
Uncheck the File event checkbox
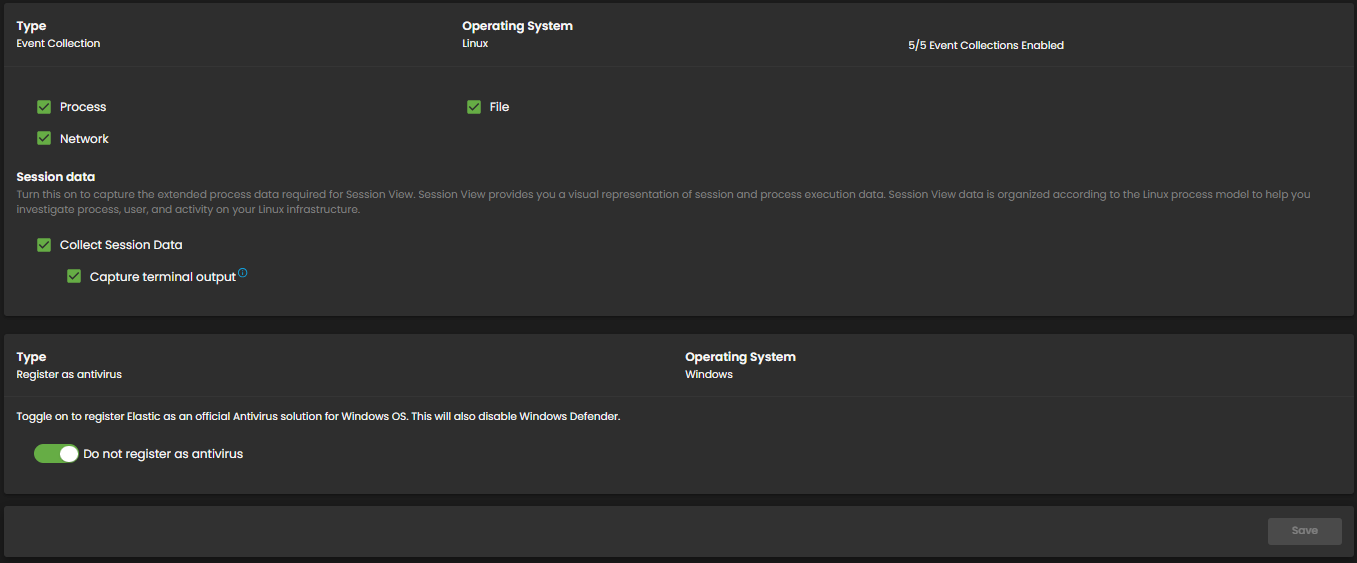click(474, 107)
